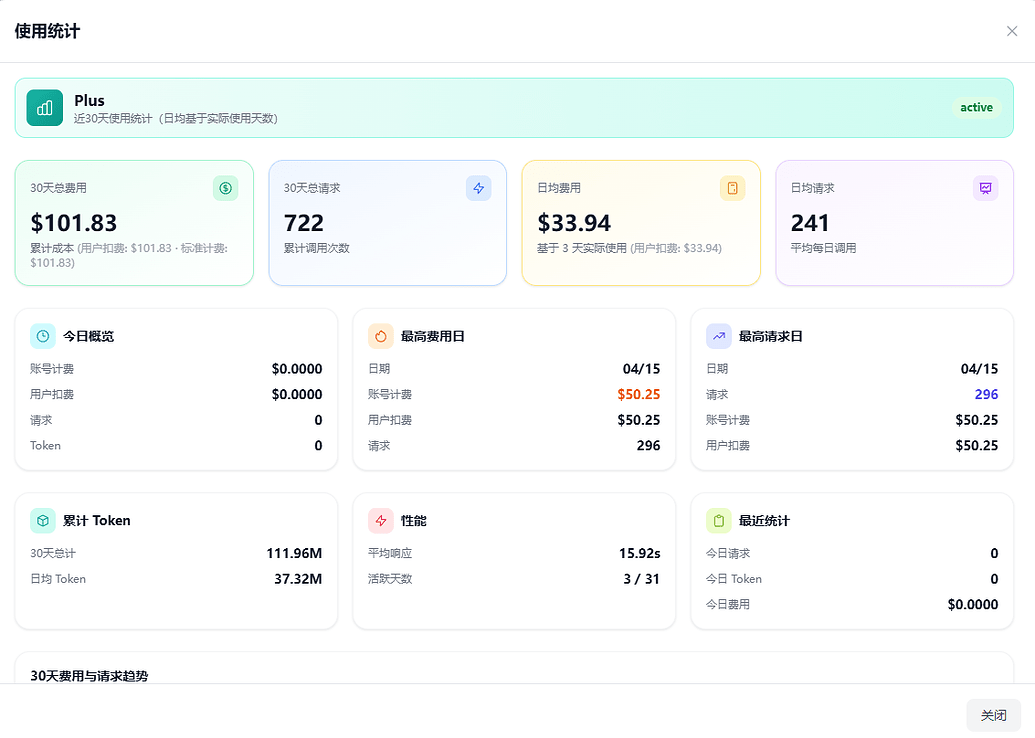Viewport: 1035px width, 738px height.
Task: Click the 用户扣费 $50.25 value in 最高请求日
Action: tap(977, 446)
